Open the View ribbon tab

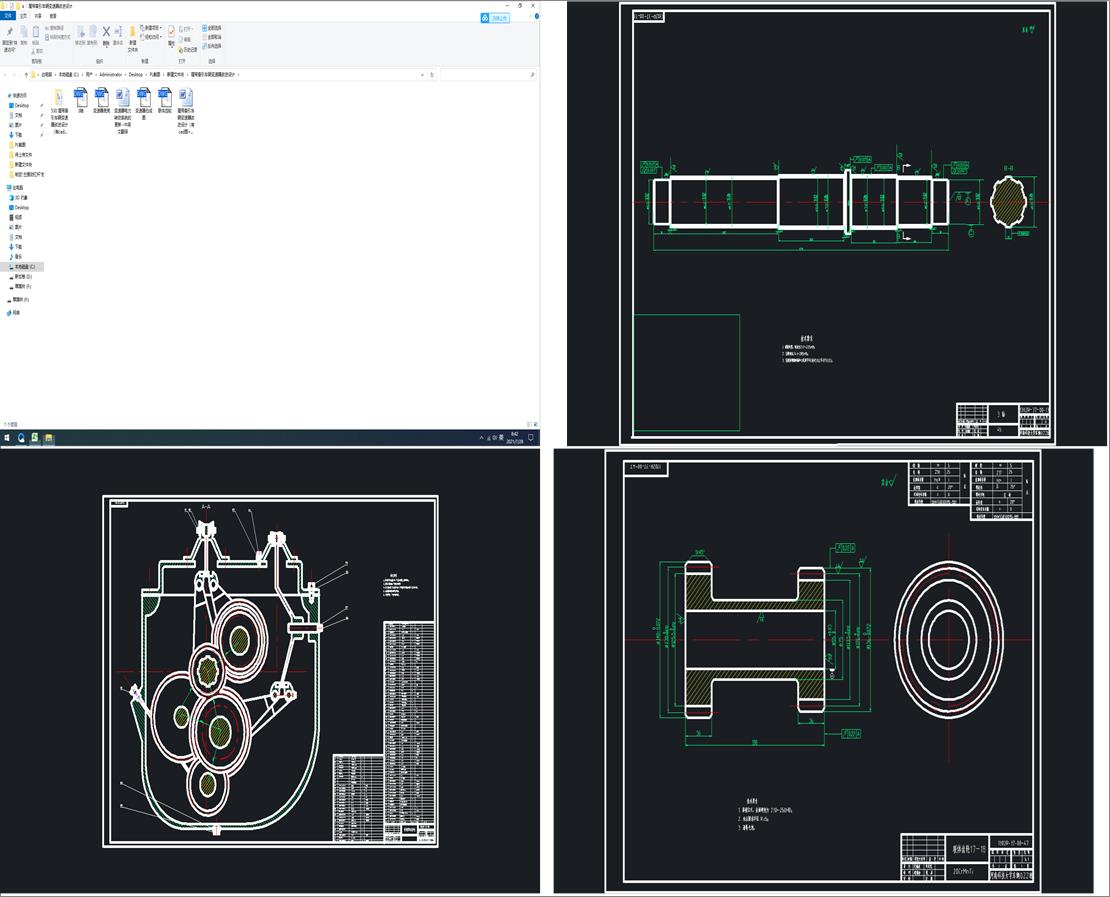coord(53,16)
